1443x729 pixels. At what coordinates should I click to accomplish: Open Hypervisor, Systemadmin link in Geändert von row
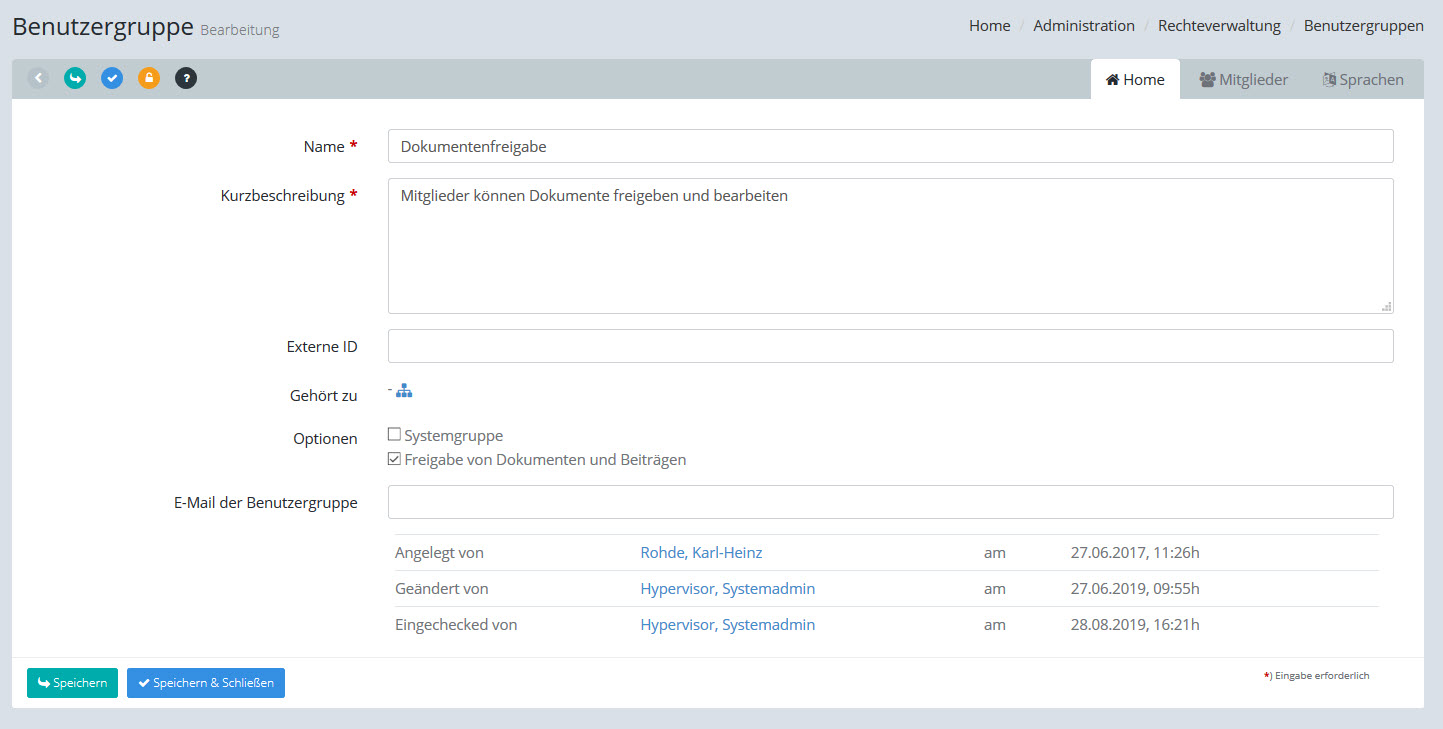pyautogui.click(x=727, y=589)
